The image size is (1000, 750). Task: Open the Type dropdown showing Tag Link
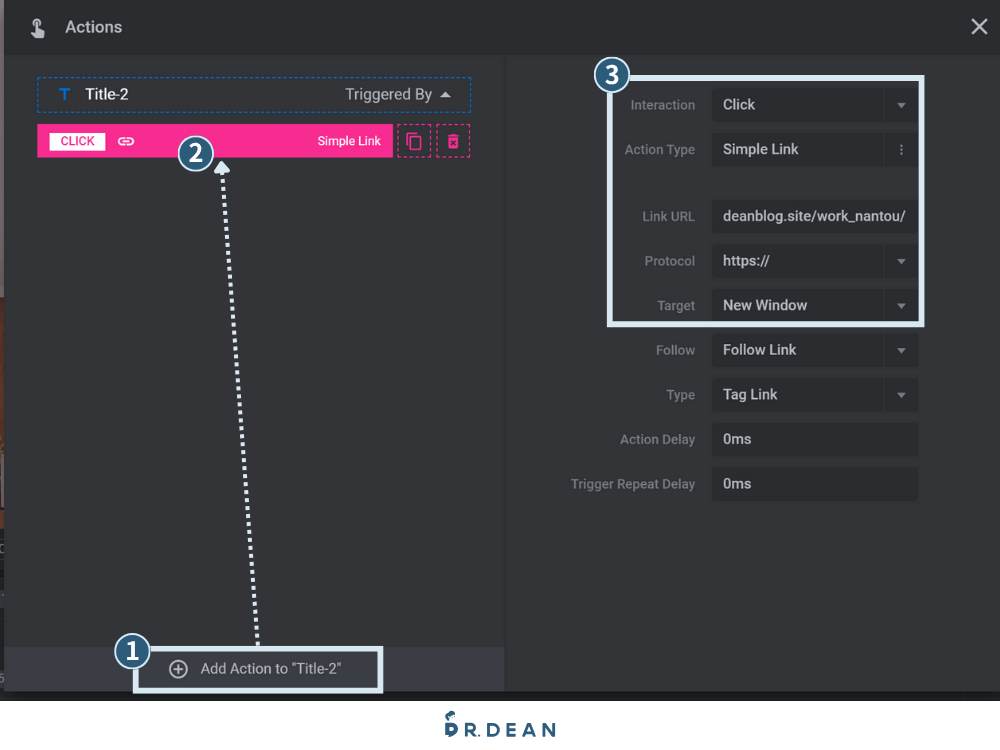pos(813,394)
